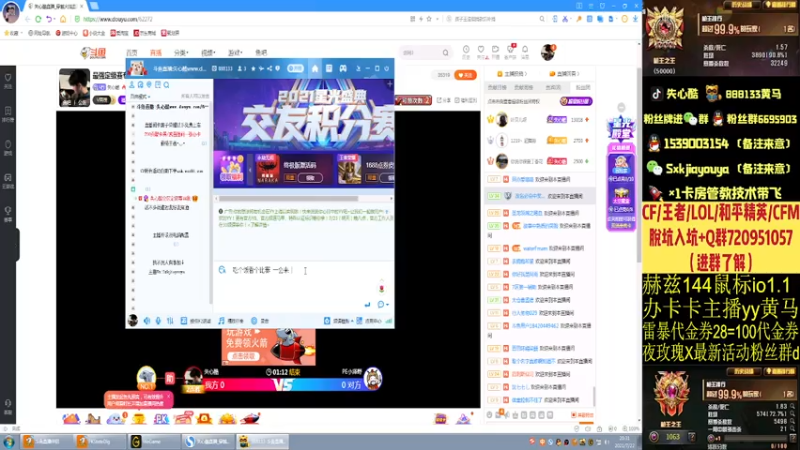Open the list page icon in the YY header

(329, 68)
